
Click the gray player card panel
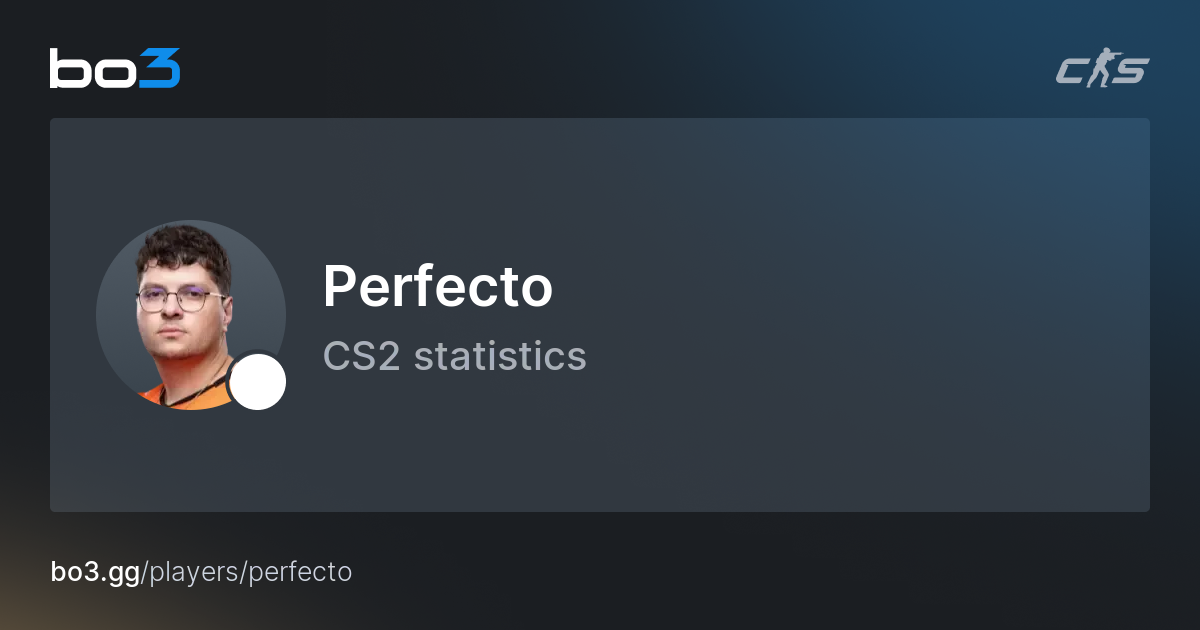[x=600, y=315]
